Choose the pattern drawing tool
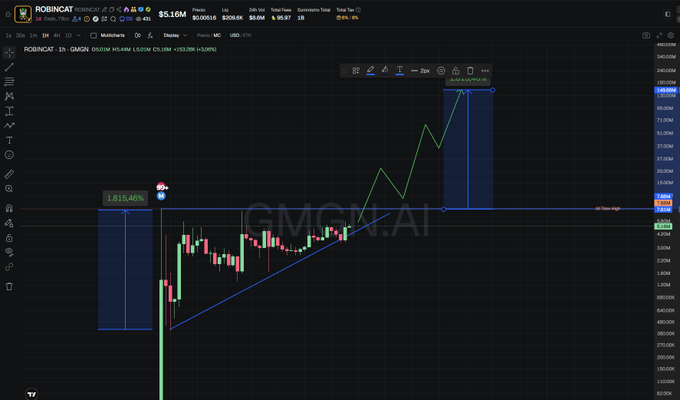Image resolution: width=680 pixels, height=400 pixels. point(9,96)
